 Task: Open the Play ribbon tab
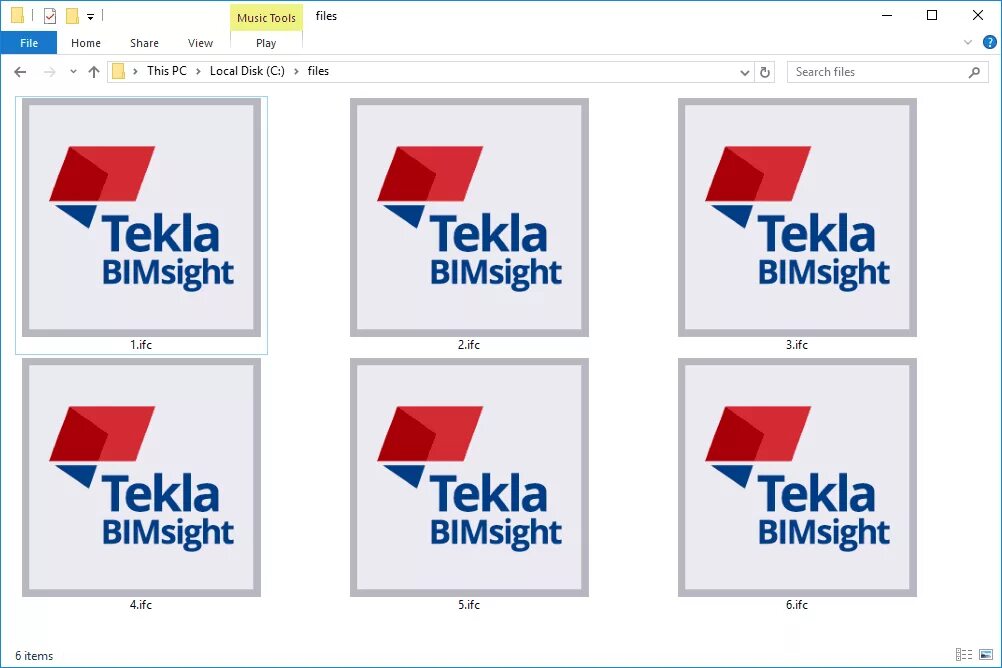tap(266, 43)
